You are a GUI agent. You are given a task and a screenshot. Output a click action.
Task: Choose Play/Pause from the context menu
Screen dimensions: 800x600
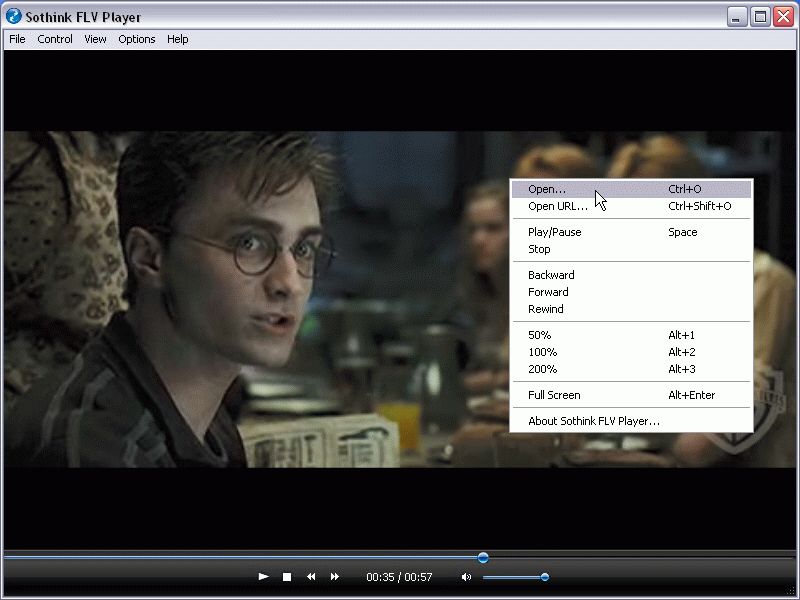click(554, 232)
